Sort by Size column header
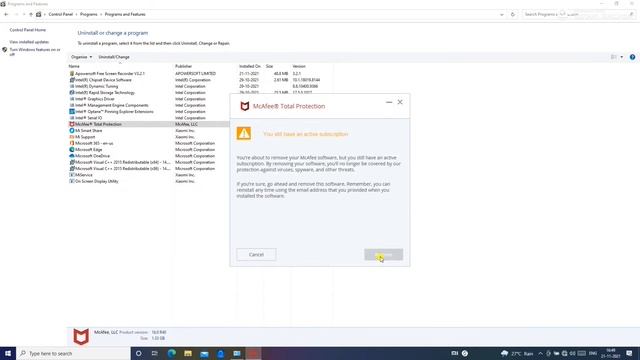Image resolution: width=640 pixels, height=360 pixels. coord(269,66)
